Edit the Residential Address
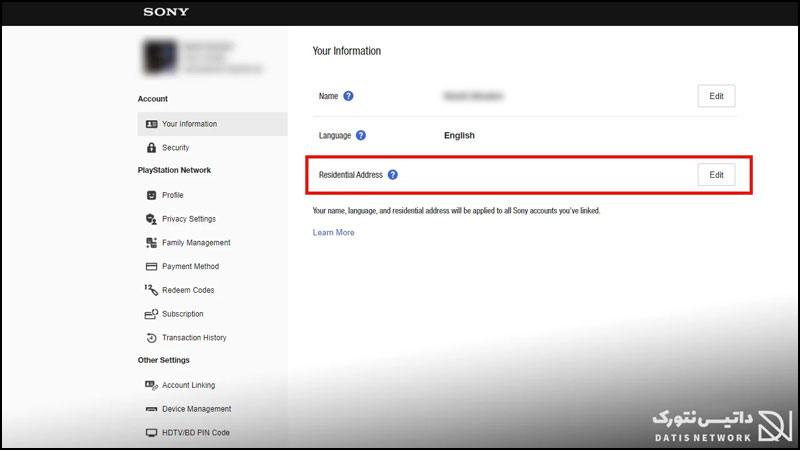This screenshot has height=450, width=800. click(x=716, y=175)
